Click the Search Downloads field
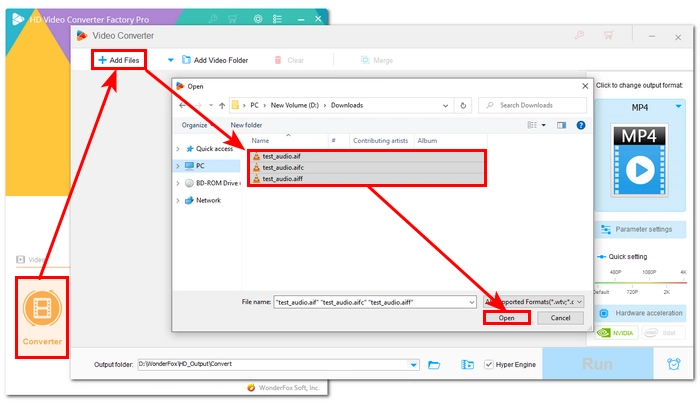The height and width of the screenshot is (405, 700). click(532, 105)
